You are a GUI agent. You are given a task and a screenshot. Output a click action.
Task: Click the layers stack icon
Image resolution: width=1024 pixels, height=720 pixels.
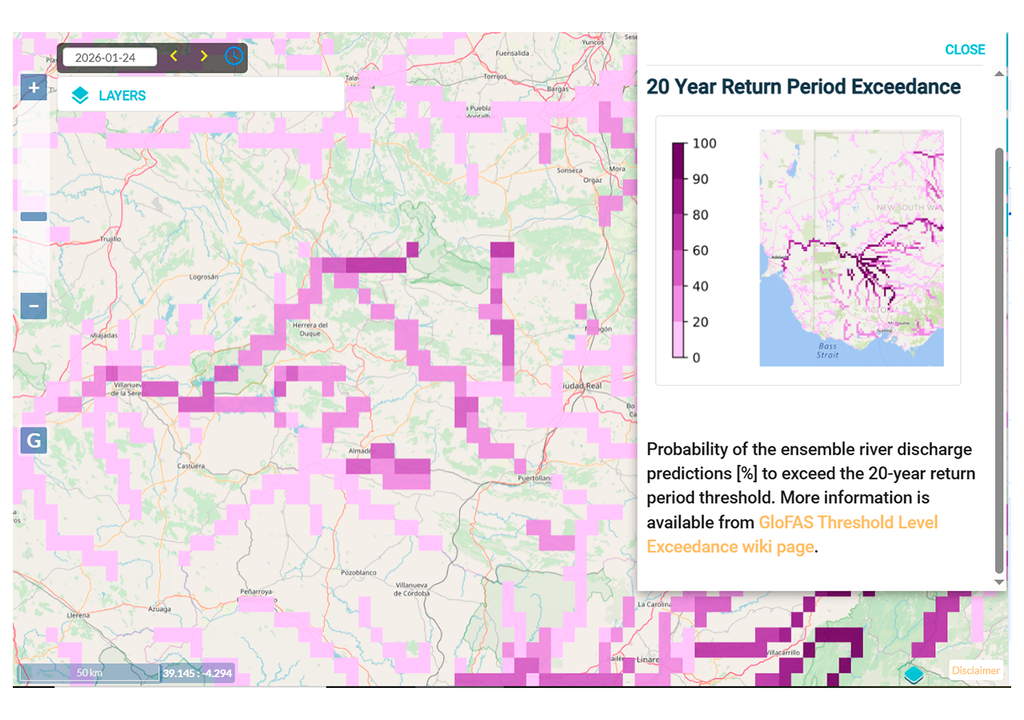(80, 96)
